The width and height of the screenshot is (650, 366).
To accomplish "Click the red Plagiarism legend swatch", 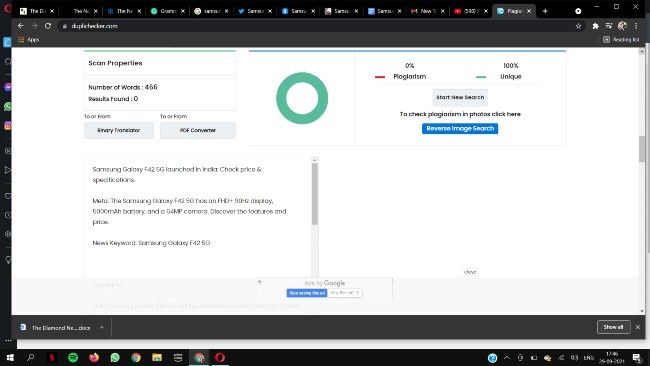I will [x=380, y=77].
